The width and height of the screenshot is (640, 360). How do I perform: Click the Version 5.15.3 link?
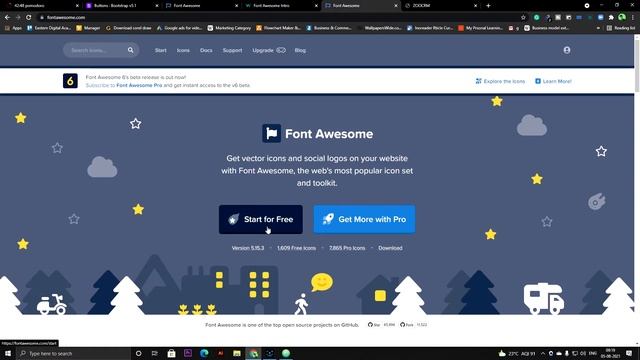pos(248,248)
